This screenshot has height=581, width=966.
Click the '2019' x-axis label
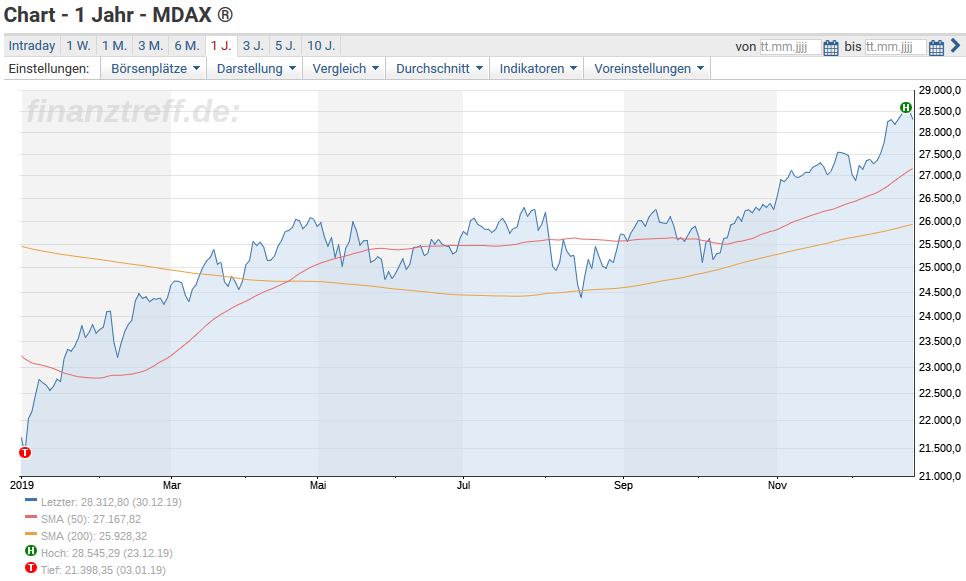pyautogui.click(x=22, y=486)
